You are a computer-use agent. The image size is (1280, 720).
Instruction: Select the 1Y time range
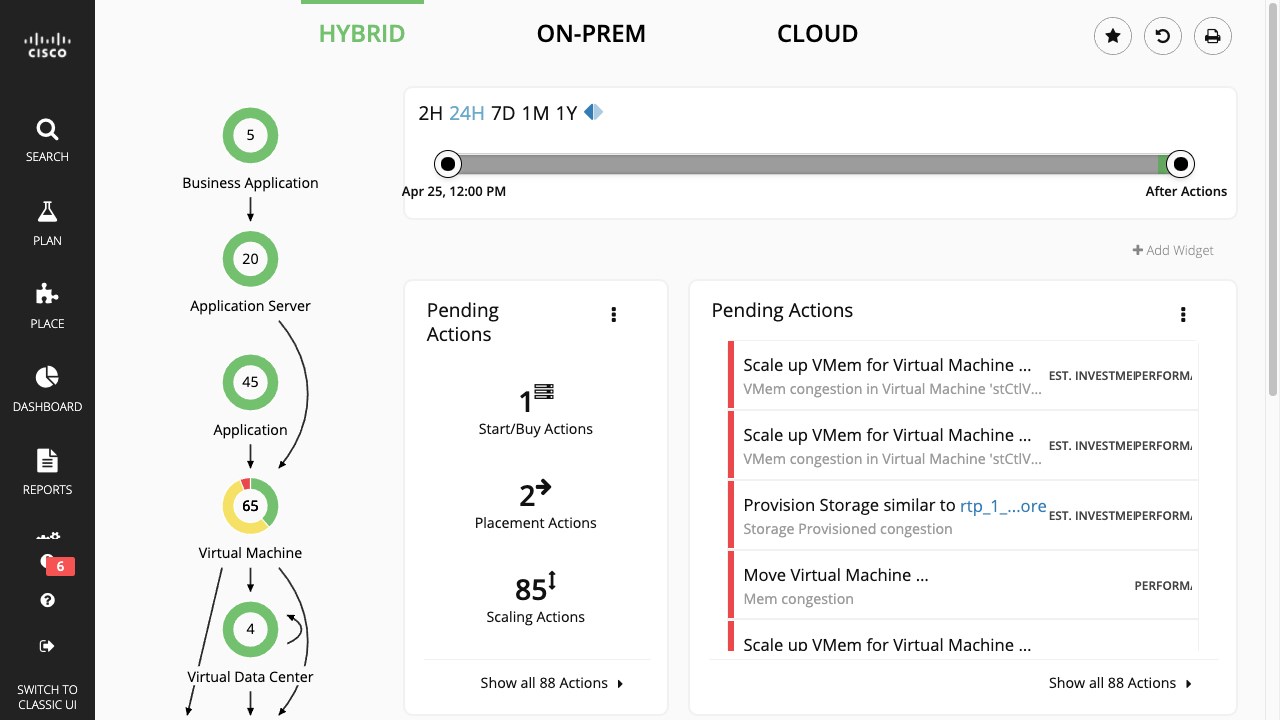click(x=567, y=113)
